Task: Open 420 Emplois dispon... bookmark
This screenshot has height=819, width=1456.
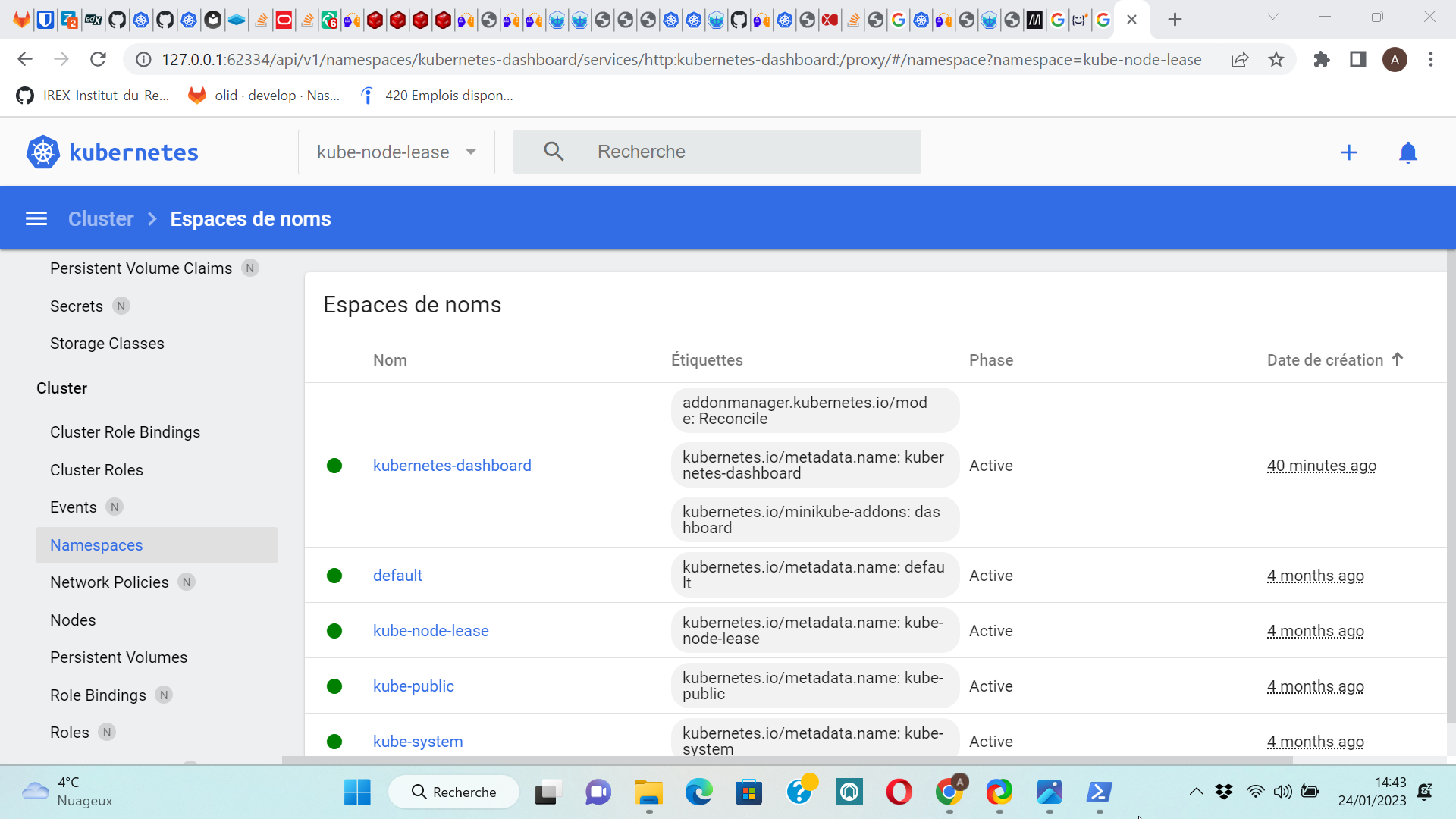Action: coord(436,96)
